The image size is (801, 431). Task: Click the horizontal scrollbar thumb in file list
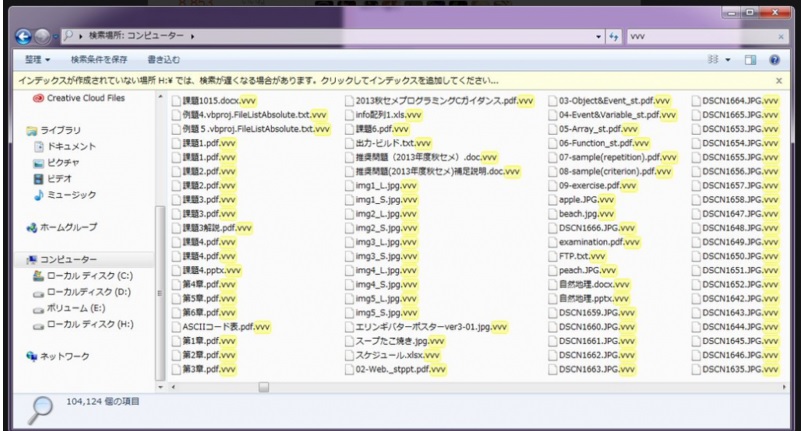264,384
